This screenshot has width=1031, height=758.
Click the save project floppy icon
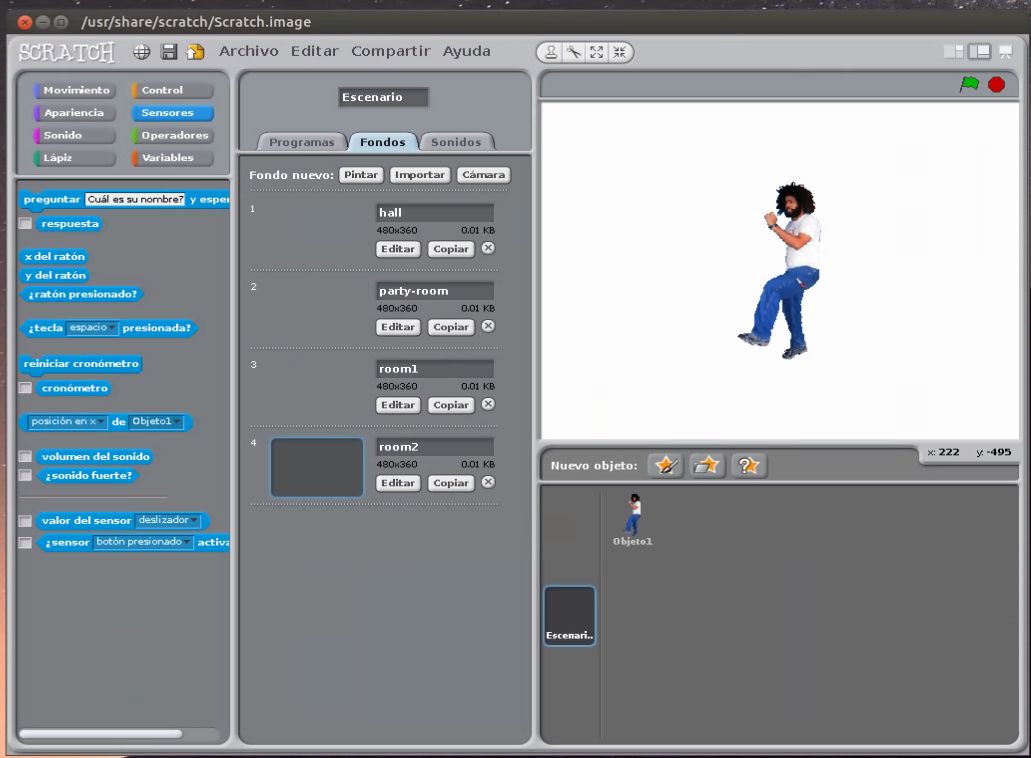point(169,52)
